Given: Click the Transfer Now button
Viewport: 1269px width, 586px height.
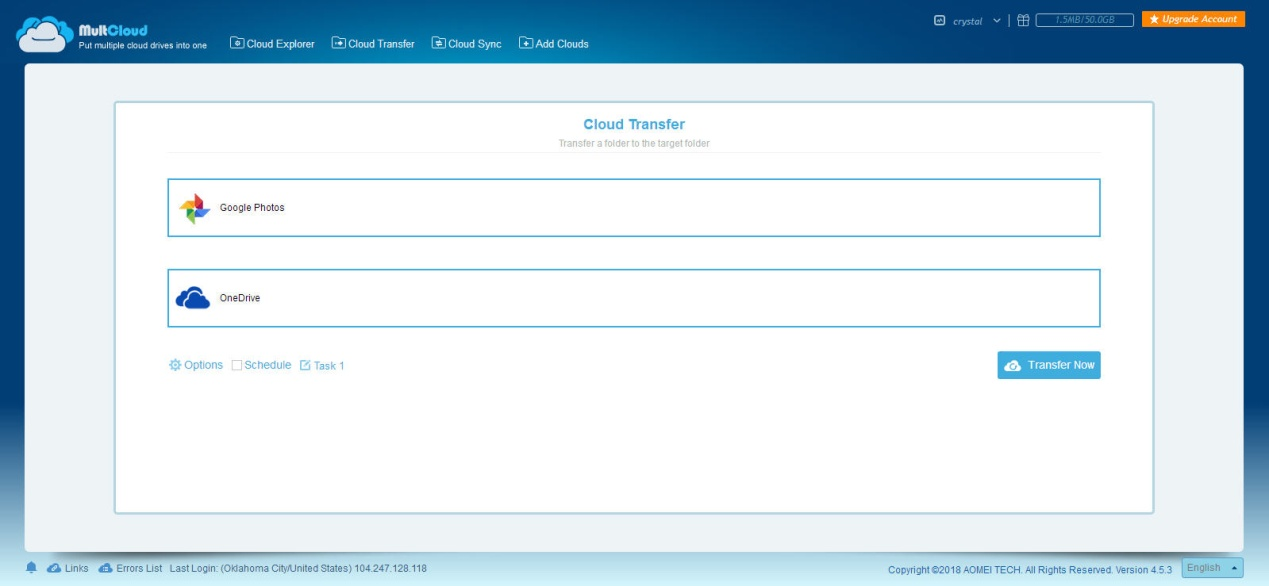Looking at the screenshot, I should tap(1049, 365).
